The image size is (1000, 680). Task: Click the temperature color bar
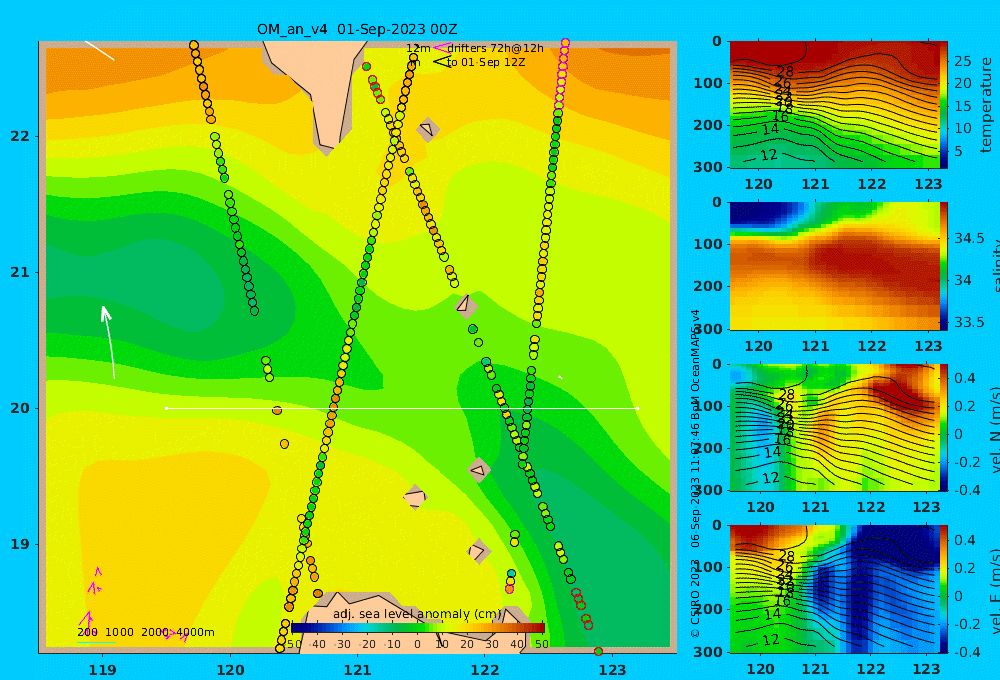[x=943, y=105]
